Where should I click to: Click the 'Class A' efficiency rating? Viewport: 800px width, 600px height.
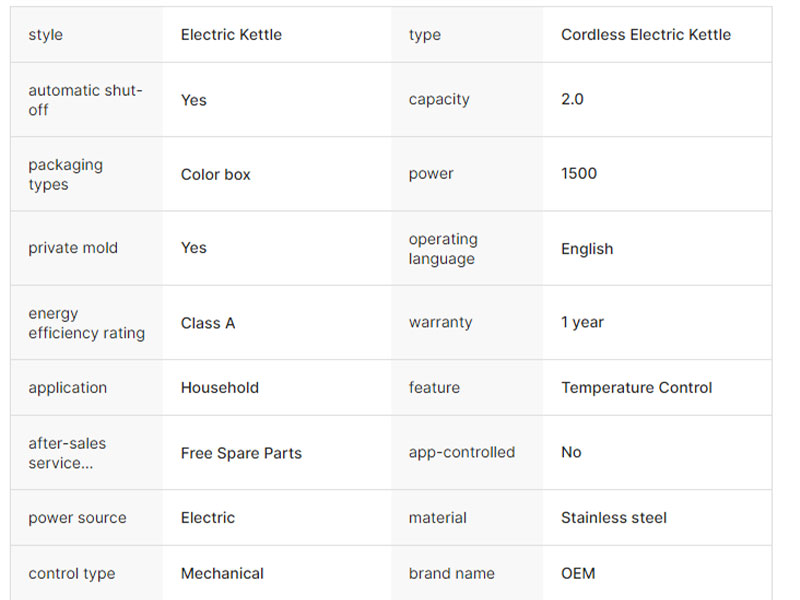point(208,323)
